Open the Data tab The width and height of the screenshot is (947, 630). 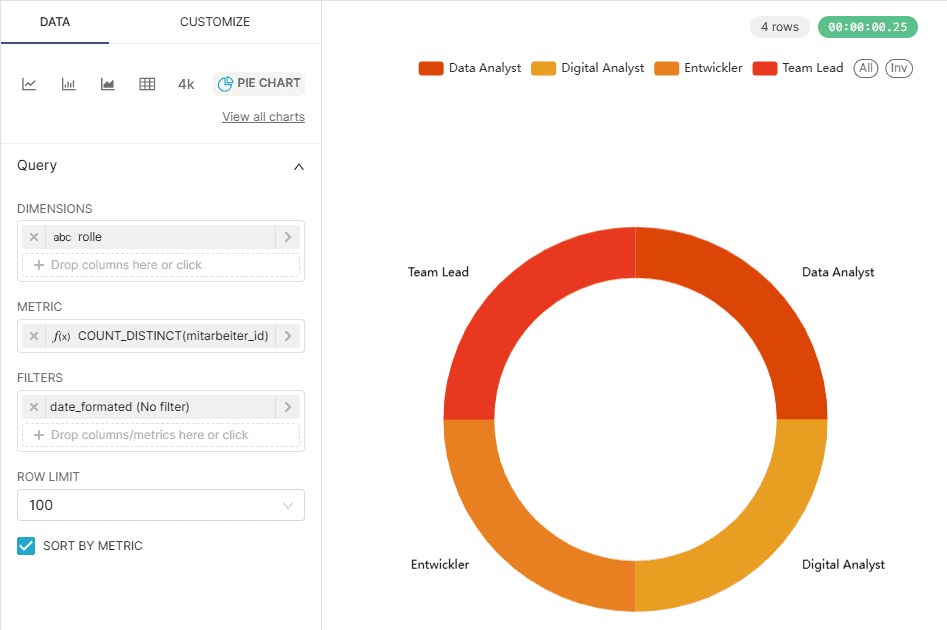tap(55, 22)
